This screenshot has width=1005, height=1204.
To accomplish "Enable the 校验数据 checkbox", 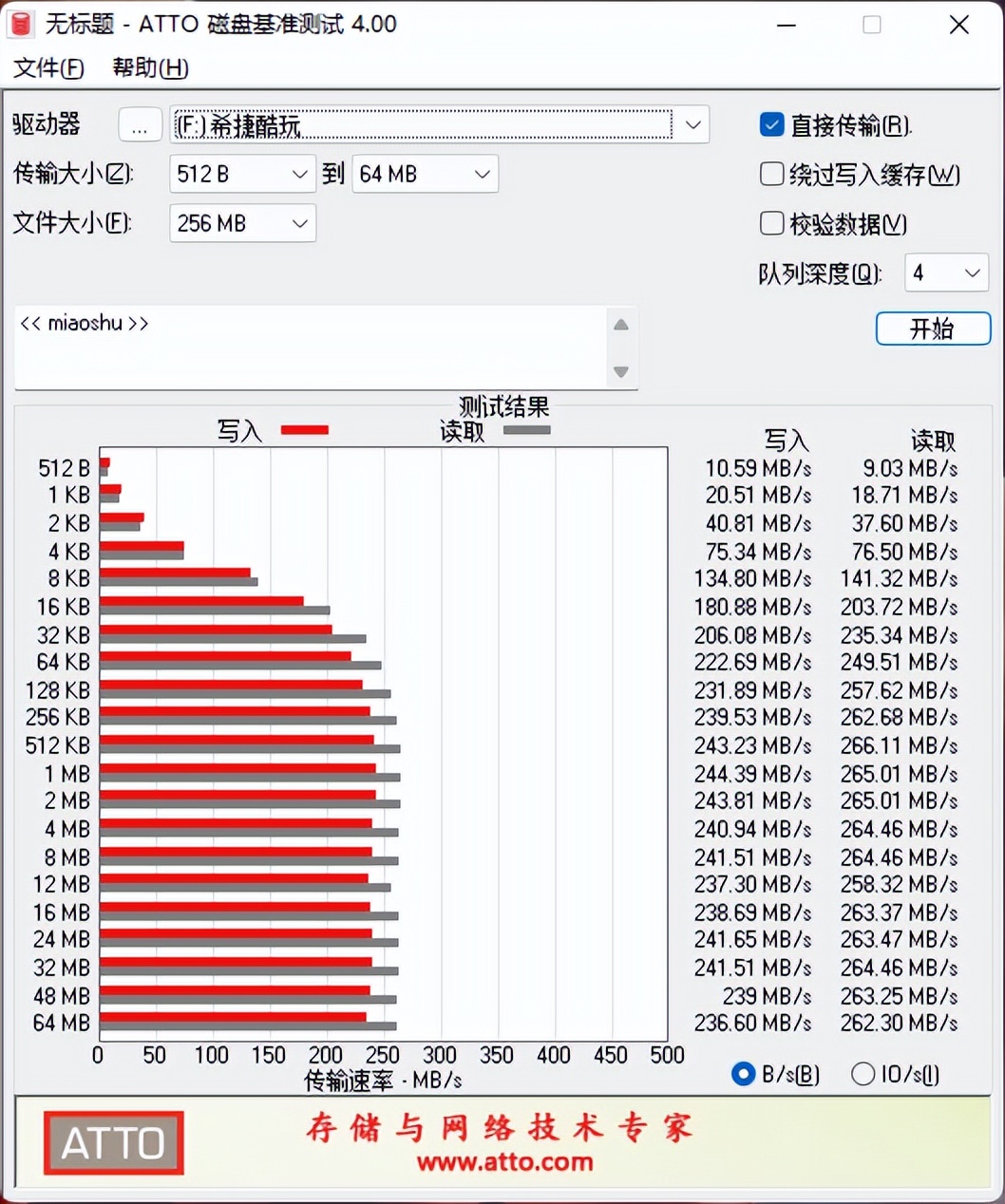I will point(771,223).
